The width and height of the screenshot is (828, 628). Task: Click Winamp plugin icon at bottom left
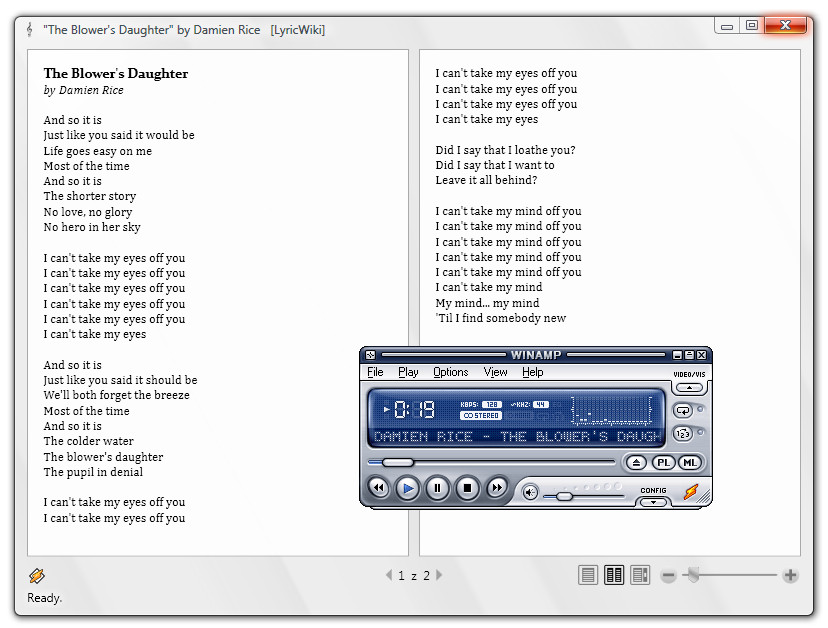click(36, 575)
